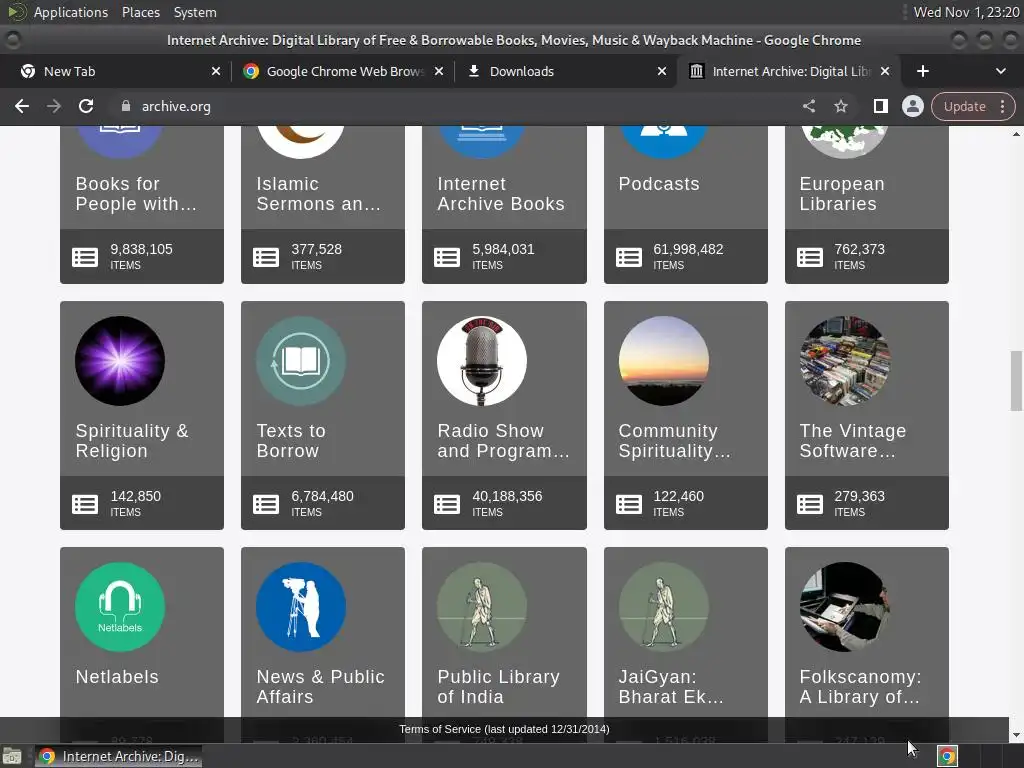
Task: View site security lock icon
Action: click(x=126, y=106)
